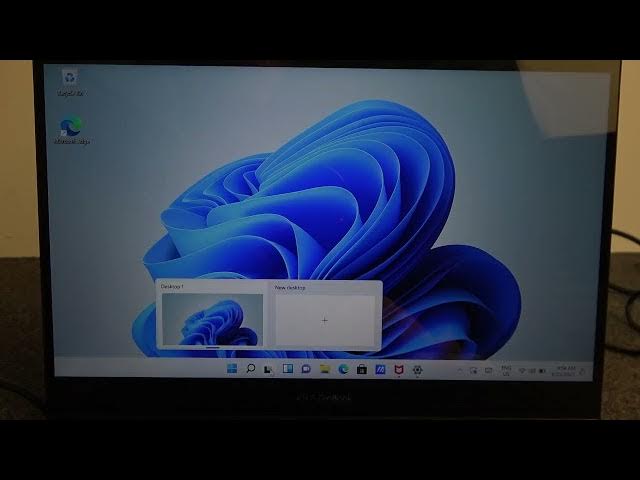
Task: Click the ENG US language indicator
Action: (506, 371)
